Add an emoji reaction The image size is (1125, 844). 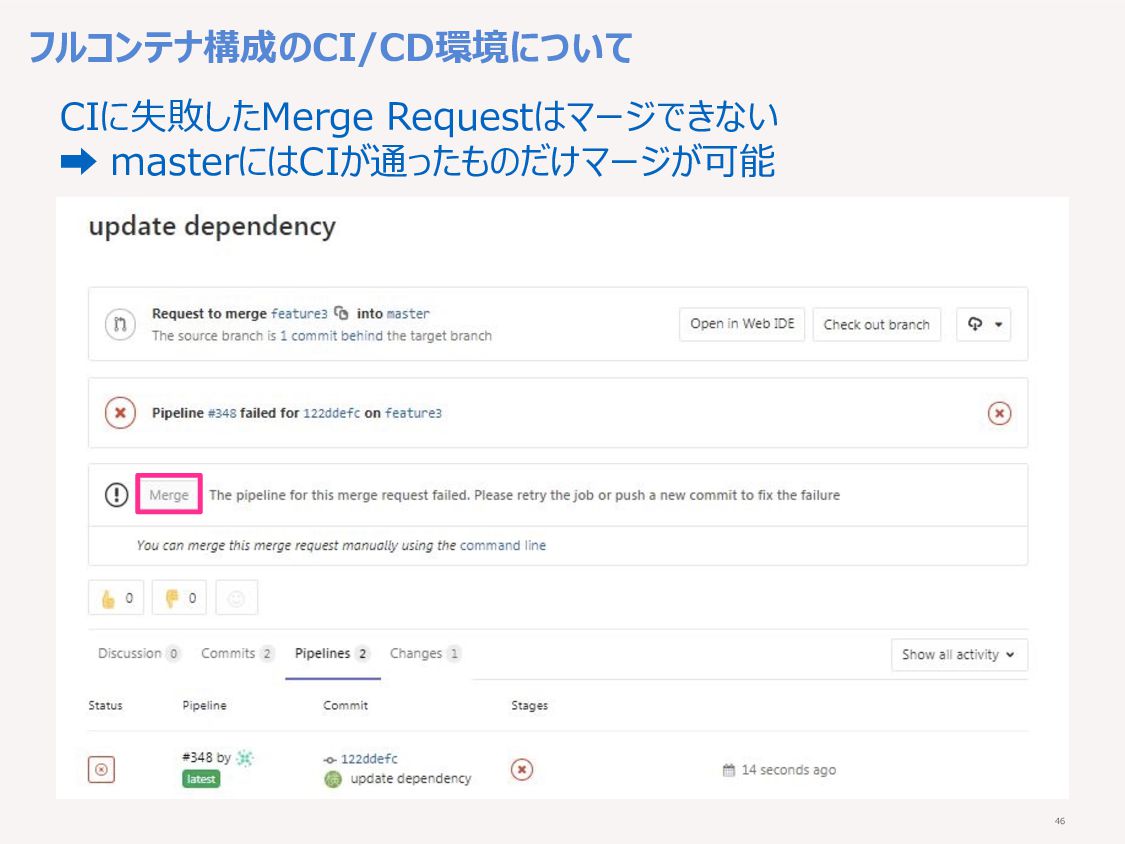point(236,598)
